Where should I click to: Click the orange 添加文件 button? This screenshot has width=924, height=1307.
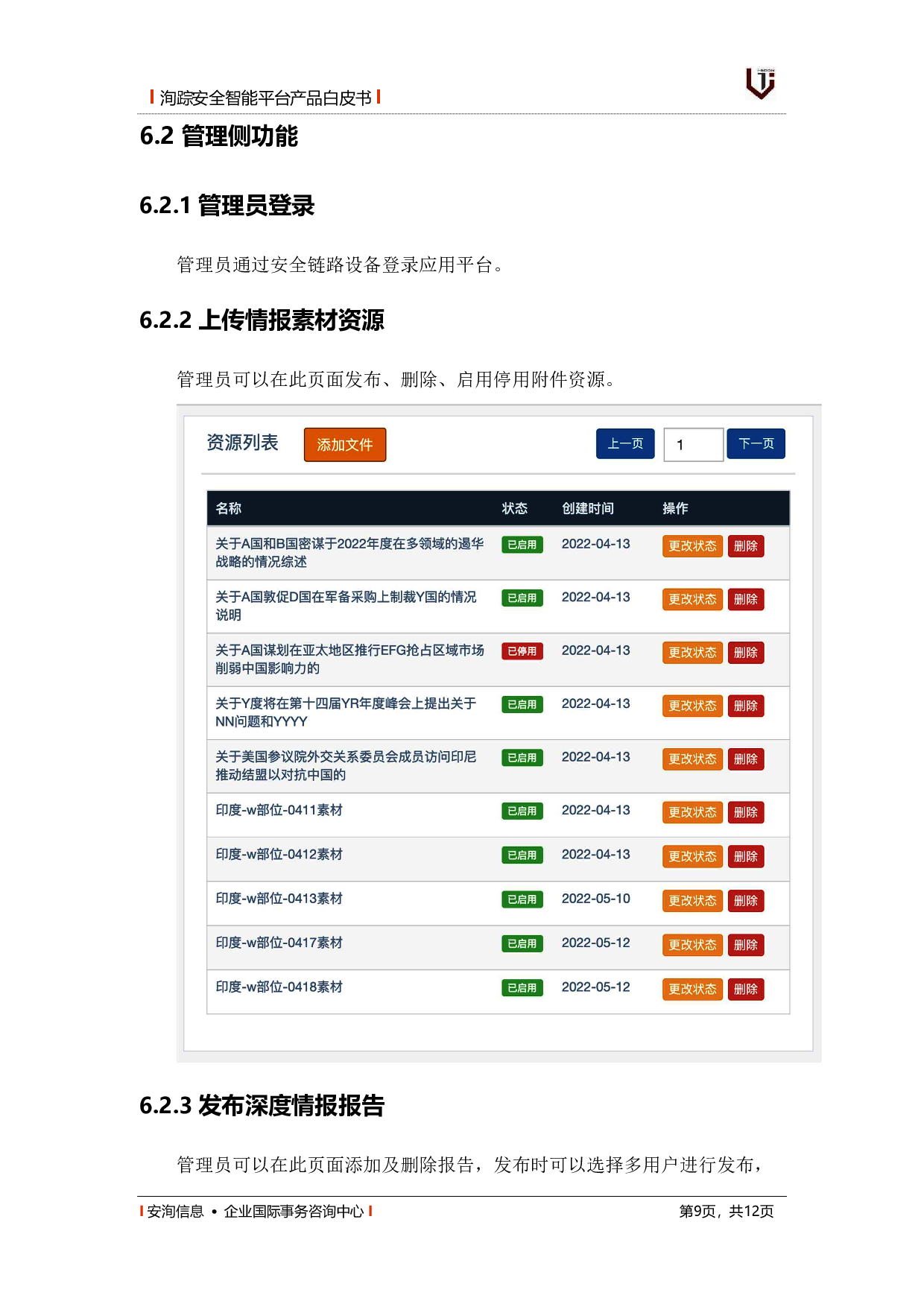[x=344, y=445]
